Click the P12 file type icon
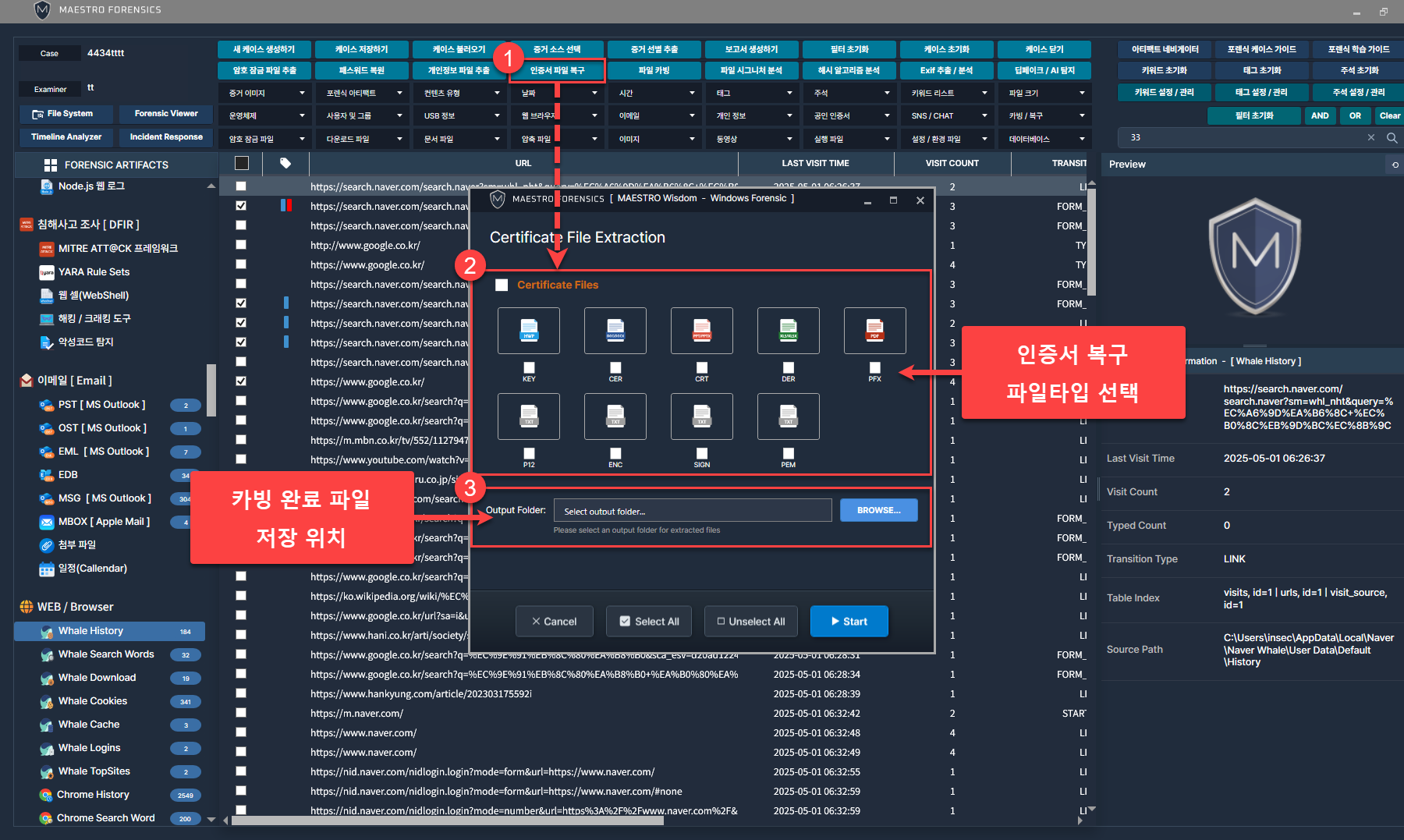Image resolution: width=1404 pixels, height=840 pixels. 529,416
